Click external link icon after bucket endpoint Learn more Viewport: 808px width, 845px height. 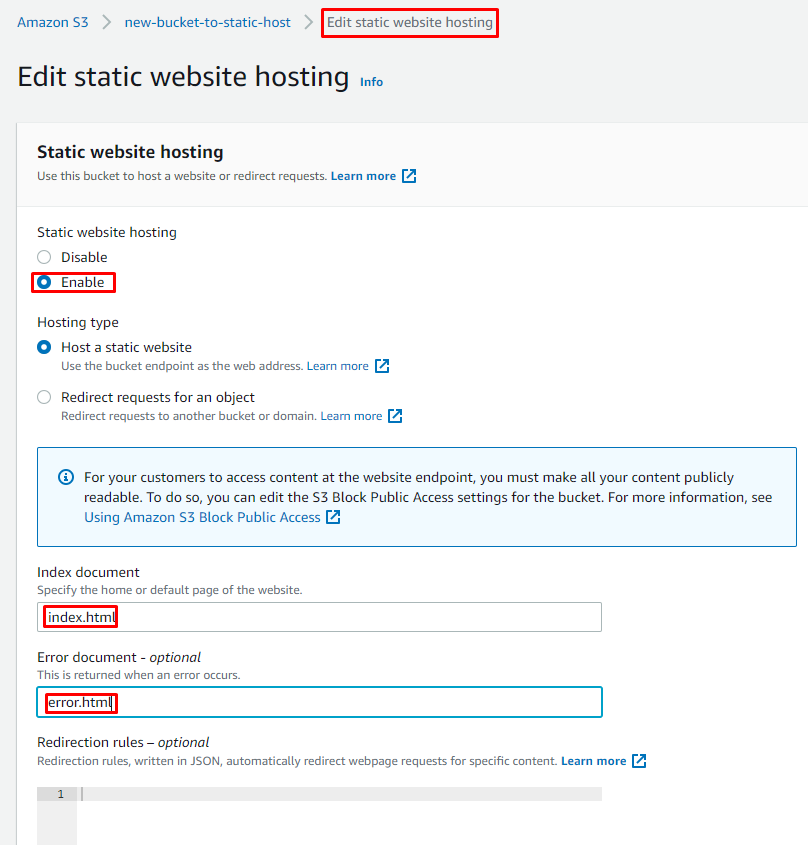(x=382, y=366)
